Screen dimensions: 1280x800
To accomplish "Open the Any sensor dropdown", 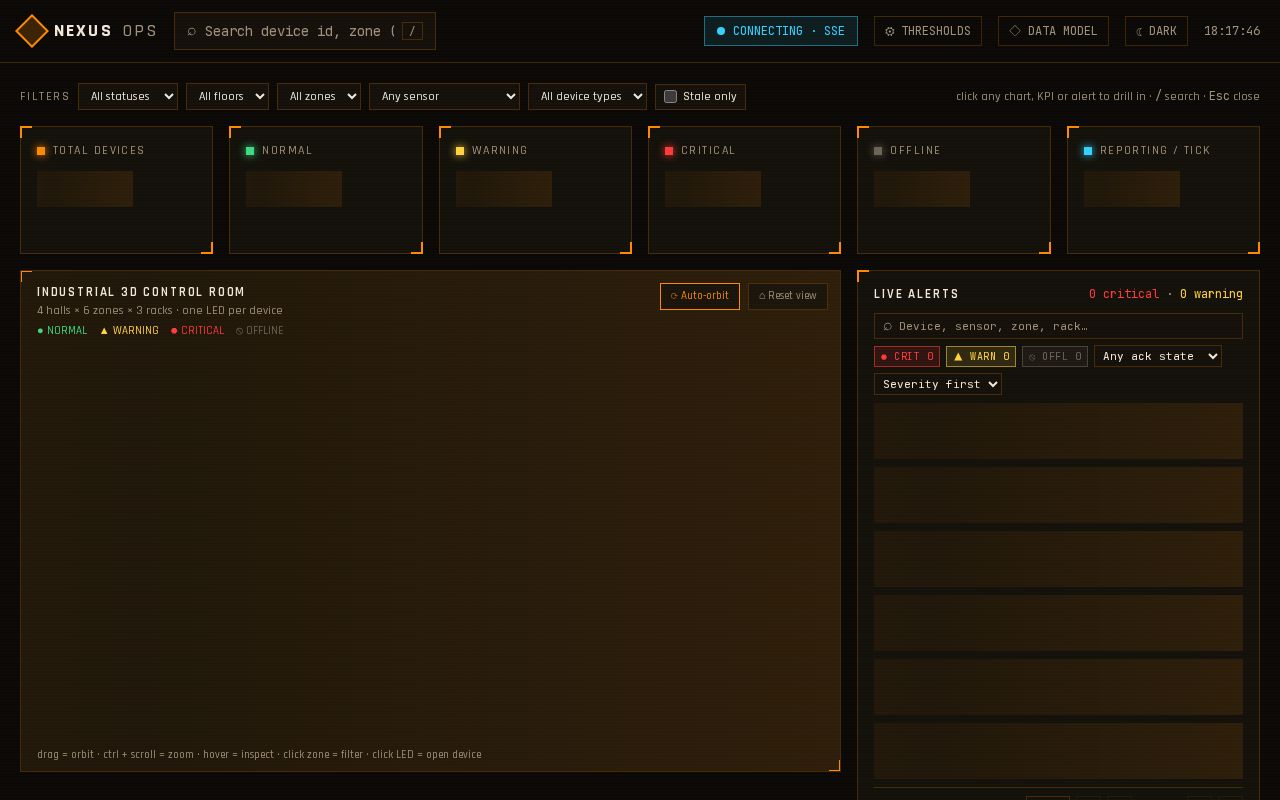I will click(x=444, y=97).
